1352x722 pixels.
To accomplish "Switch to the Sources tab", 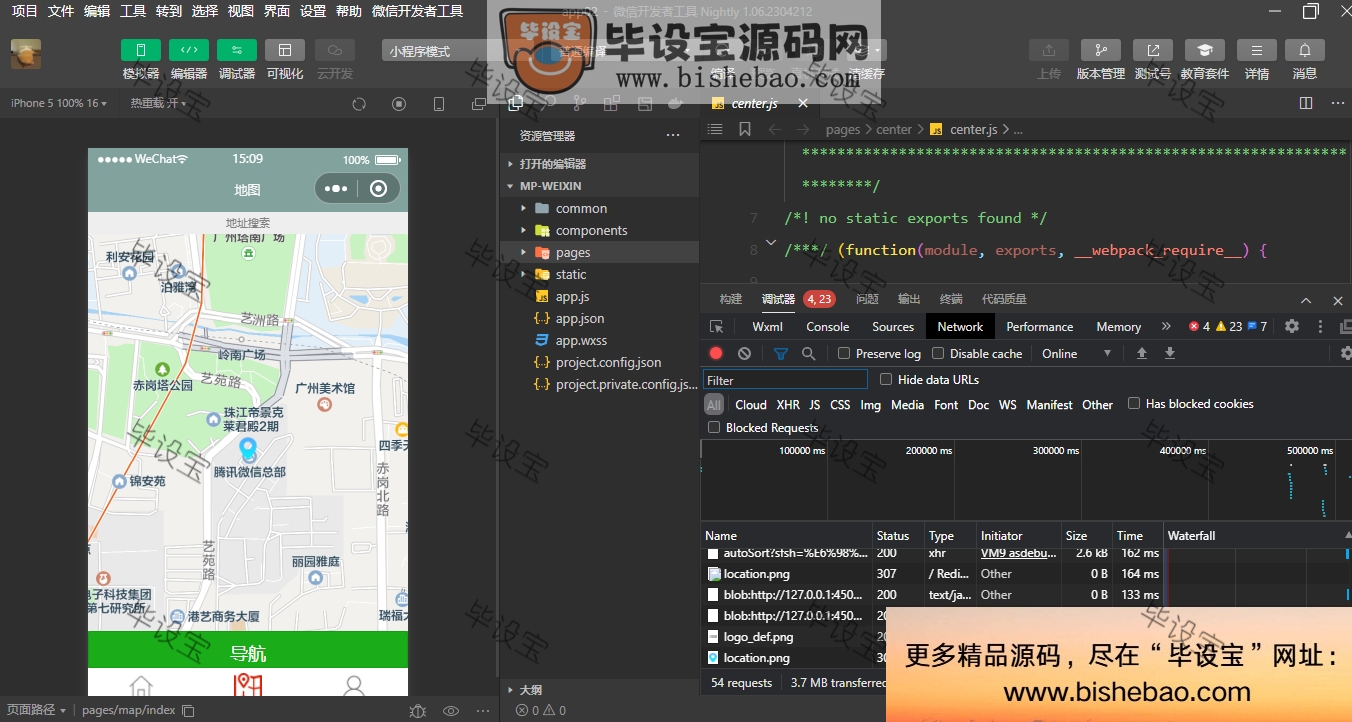I will pos(893,327).
